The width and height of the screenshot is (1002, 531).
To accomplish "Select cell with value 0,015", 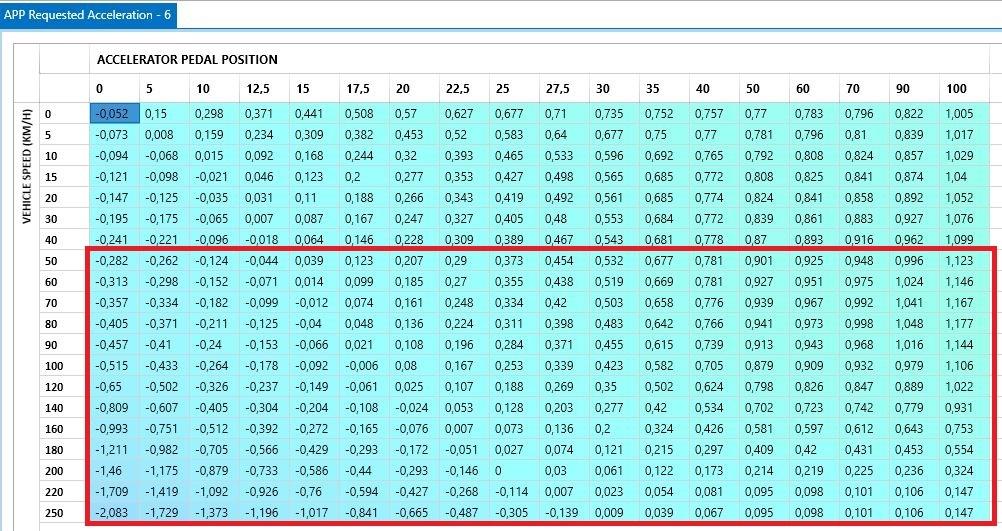I will point(214,155).
